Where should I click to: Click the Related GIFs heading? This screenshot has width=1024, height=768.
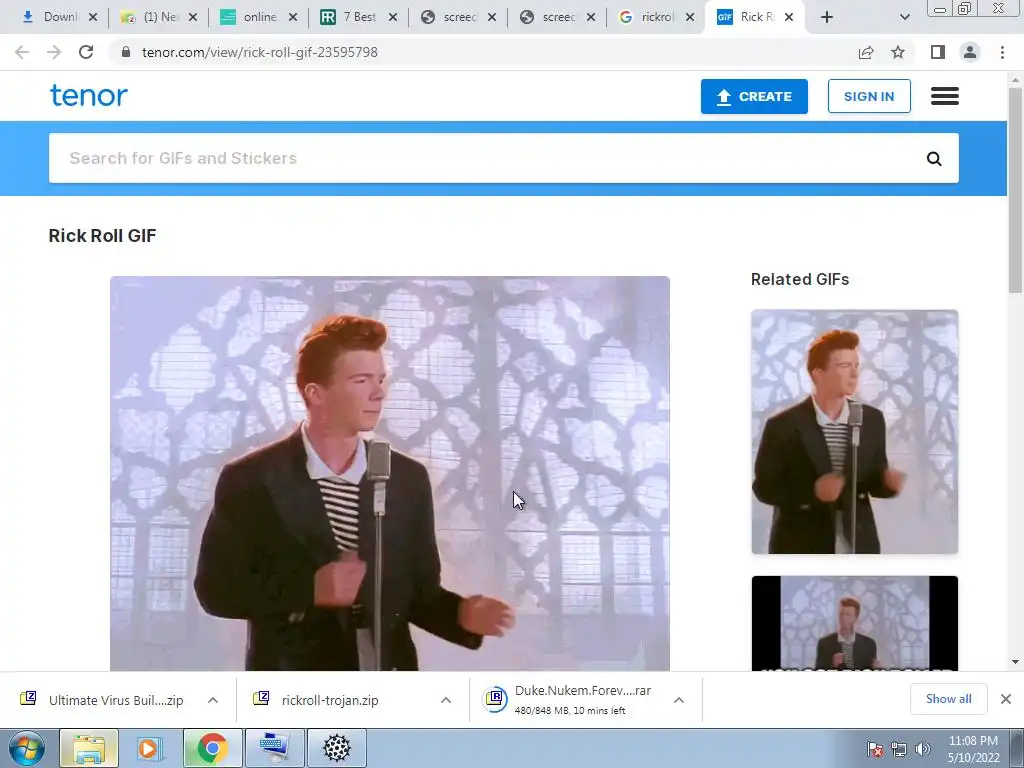tap(800, 280)
